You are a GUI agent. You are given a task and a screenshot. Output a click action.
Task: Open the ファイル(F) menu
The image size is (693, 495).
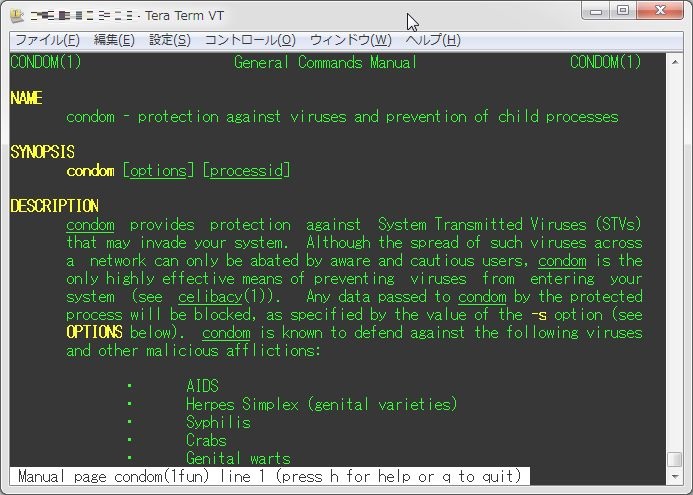tap(46, 40)
